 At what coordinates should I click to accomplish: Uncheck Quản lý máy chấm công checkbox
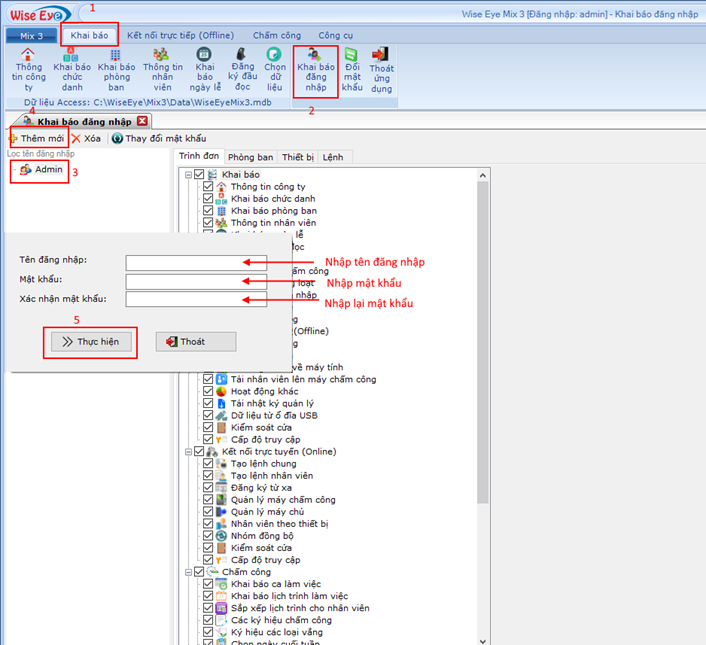pyautogui.click(x=208, y=500)
